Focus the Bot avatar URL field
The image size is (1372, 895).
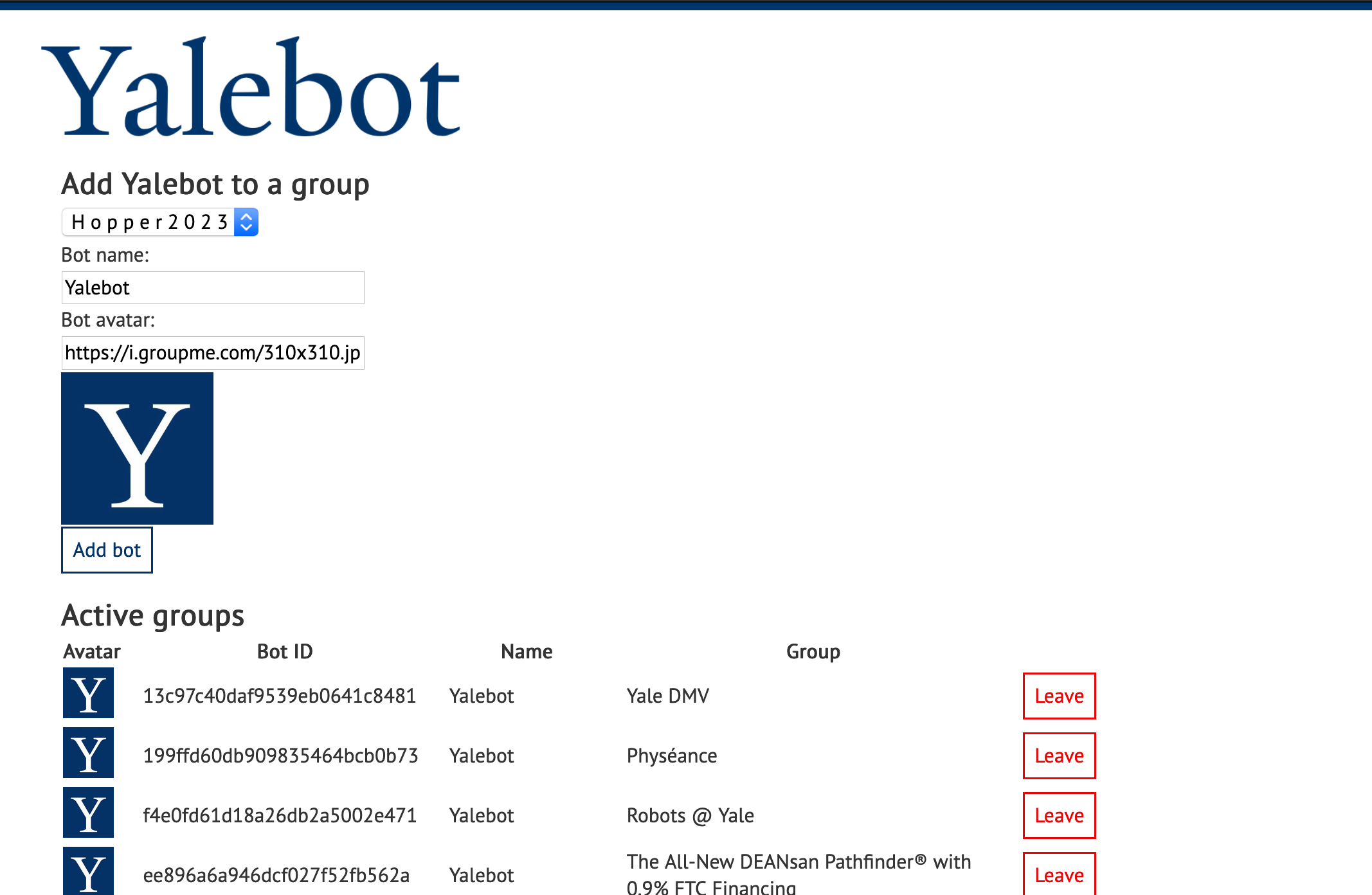pyautogui.click(x=213, y=352)
